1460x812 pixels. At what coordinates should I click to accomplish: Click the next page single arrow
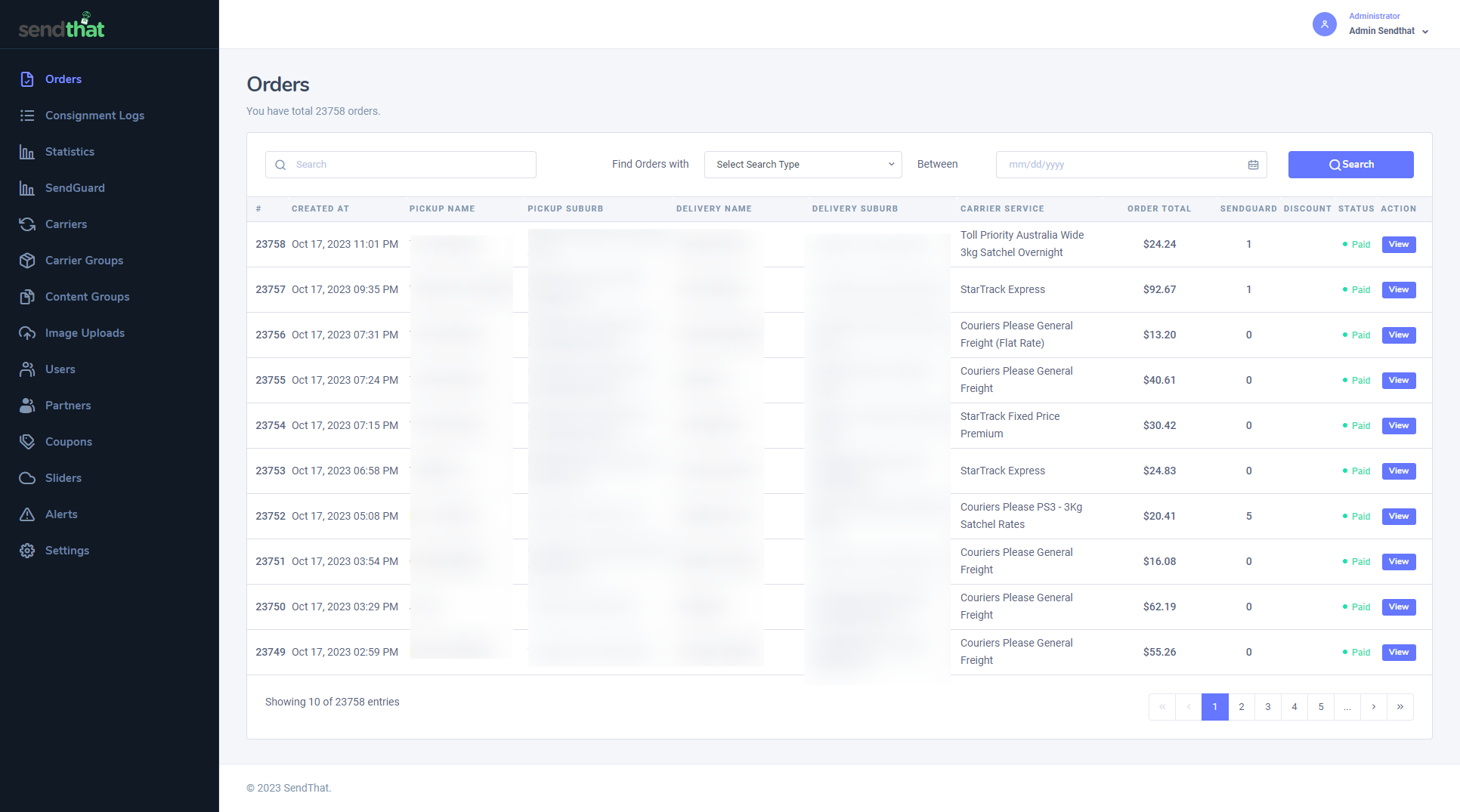pyautogui.click(x=1373, y=707)
